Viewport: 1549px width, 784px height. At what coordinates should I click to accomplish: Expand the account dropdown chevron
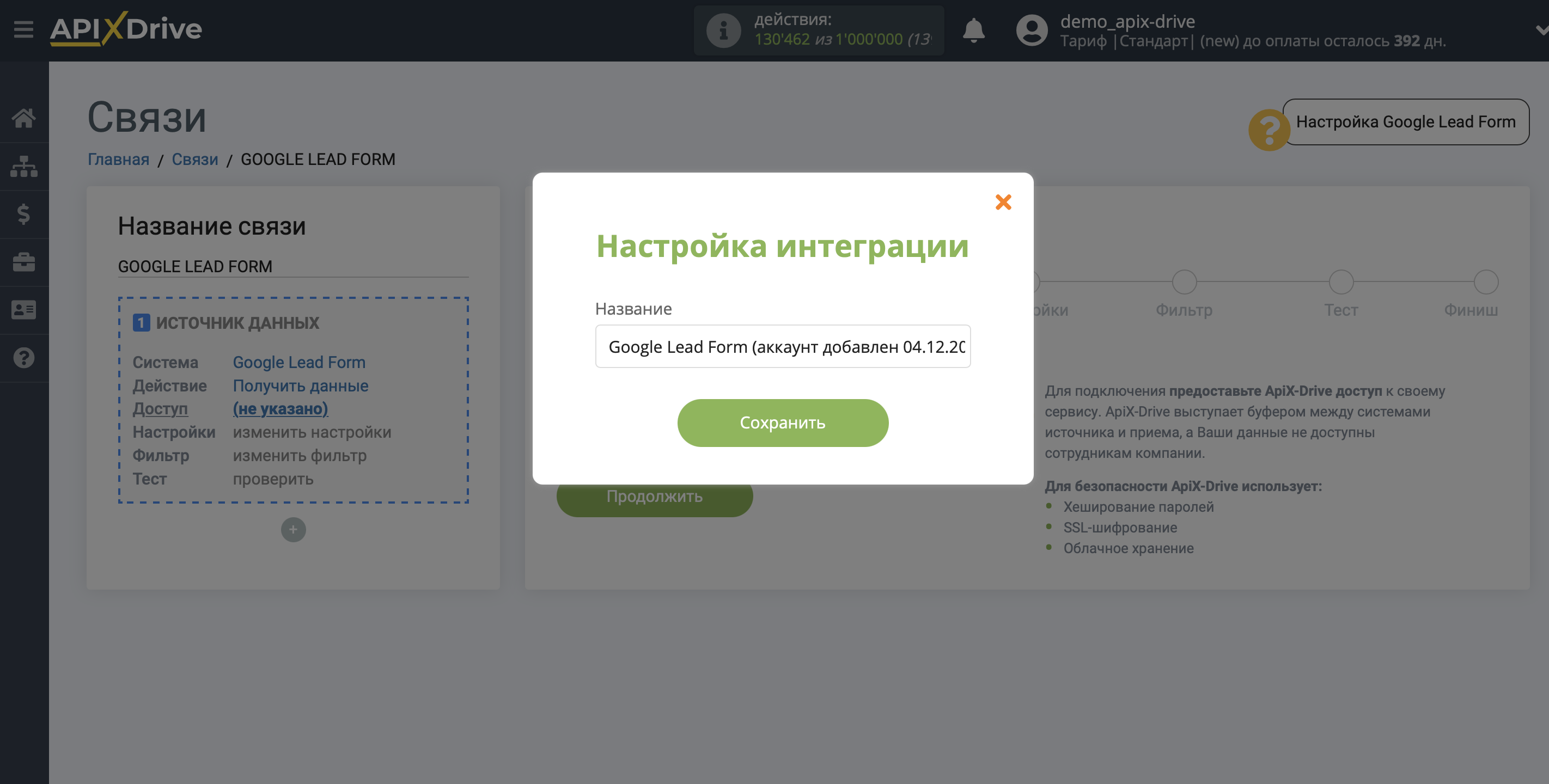point(1541,30)
